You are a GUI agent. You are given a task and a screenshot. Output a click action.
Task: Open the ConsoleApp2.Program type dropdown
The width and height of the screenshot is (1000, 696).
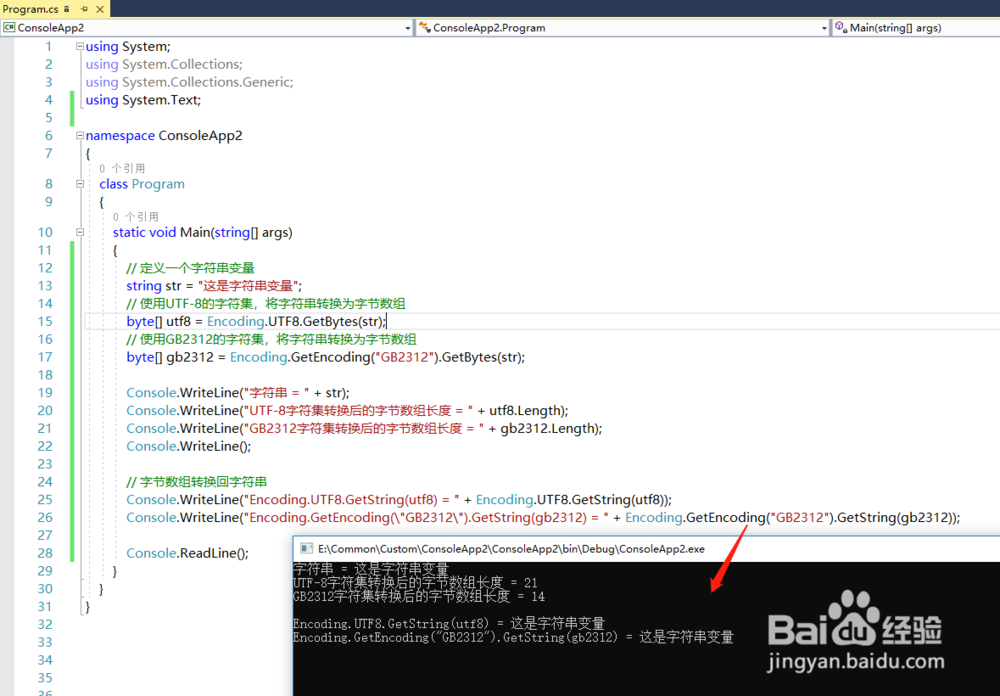pyautogui.click(x=825, y=27)
